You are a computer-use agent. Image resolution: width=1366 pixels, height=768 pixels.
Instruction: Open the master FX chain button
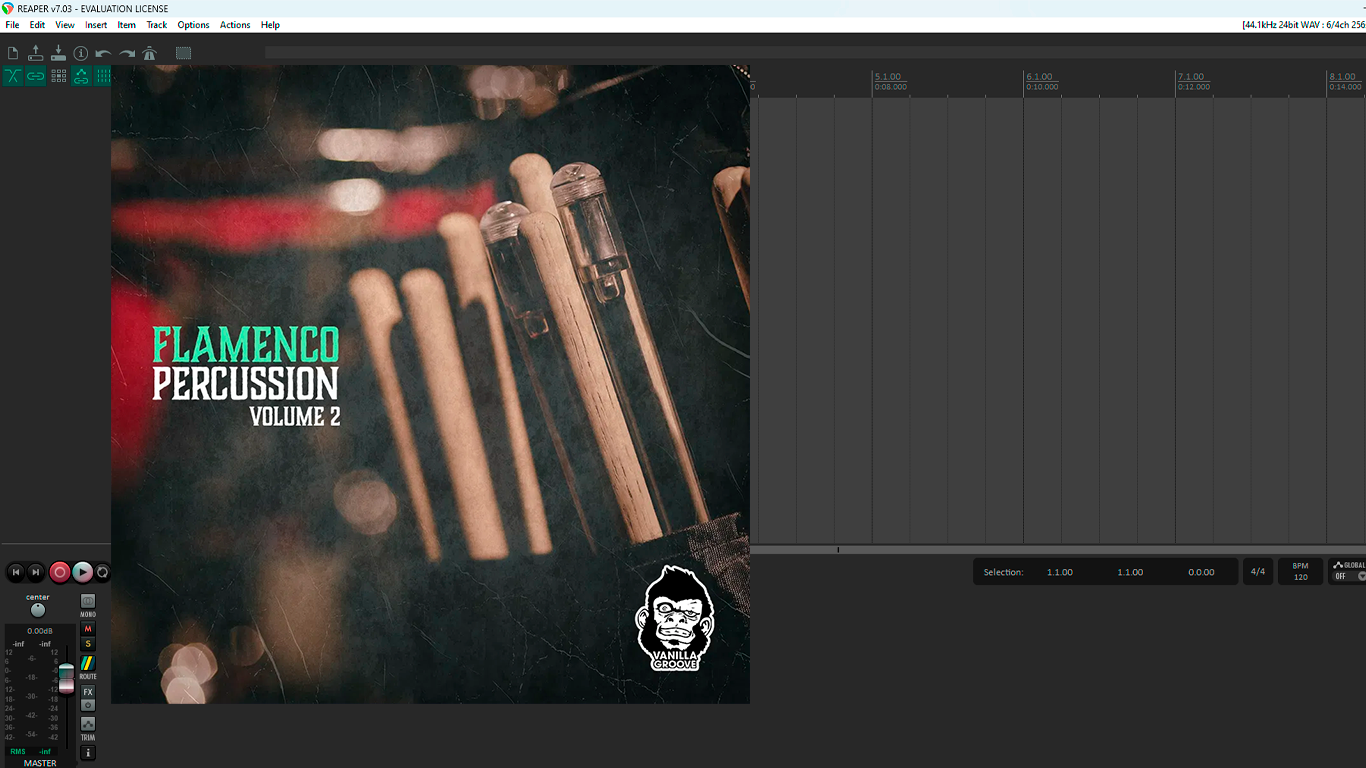click(x=88, y=692)
